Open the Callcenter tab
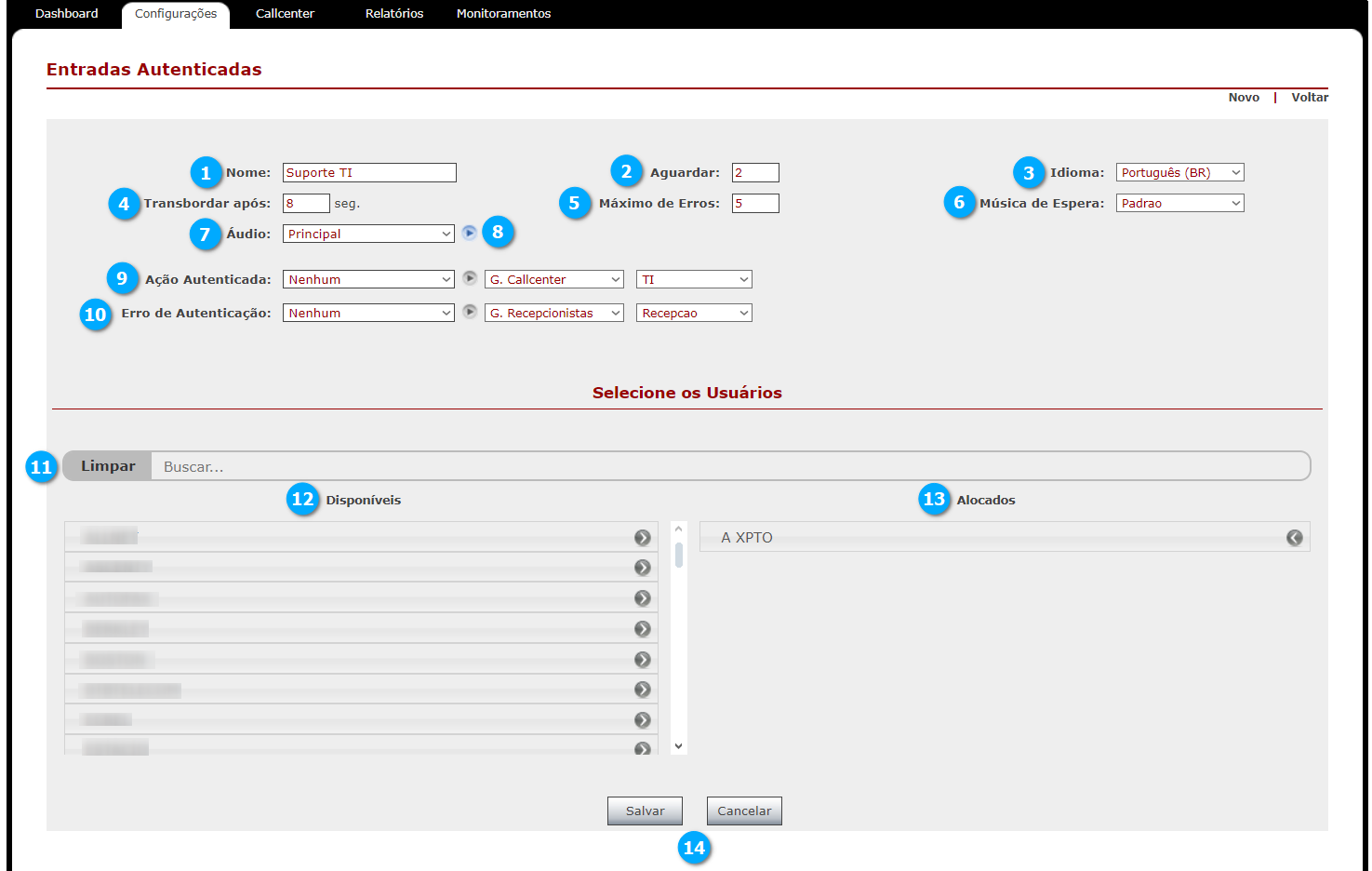Viewport: 1372px width, 871px height. click(285, 14)
